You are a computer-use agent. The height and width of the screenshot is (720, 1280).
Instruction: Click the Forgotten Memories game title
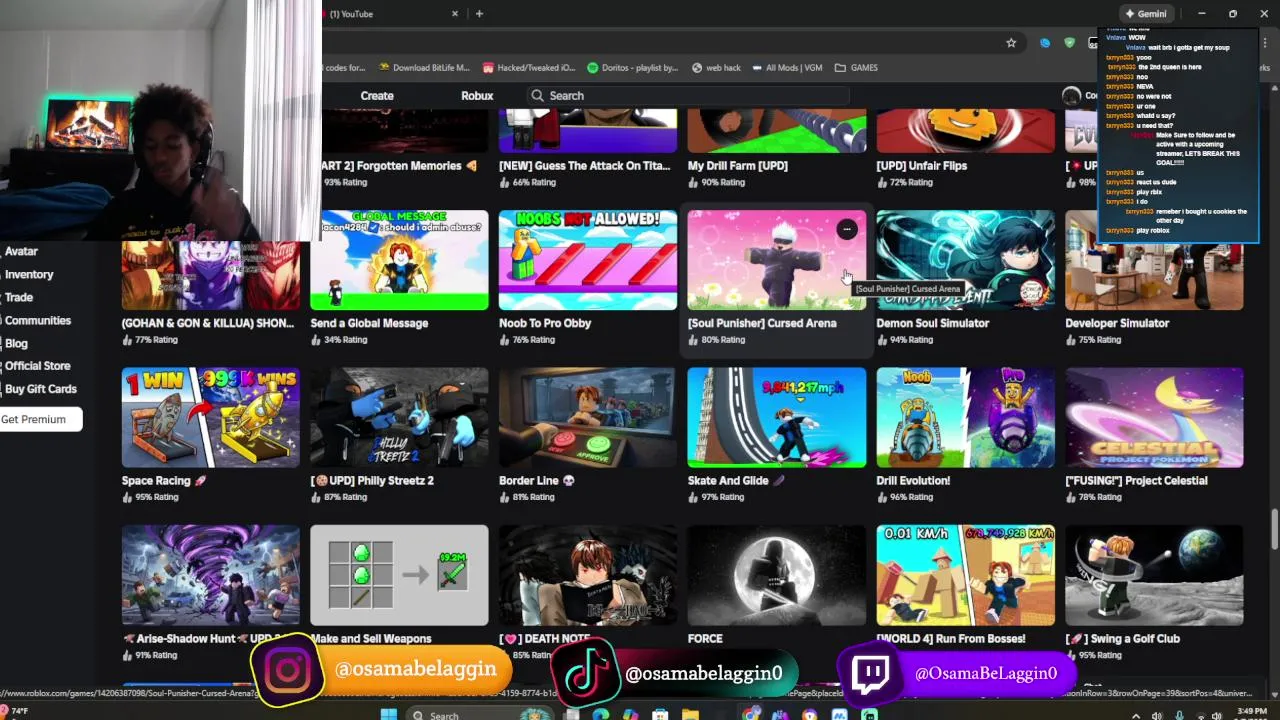pyautogui.click(x=399, y=166)
